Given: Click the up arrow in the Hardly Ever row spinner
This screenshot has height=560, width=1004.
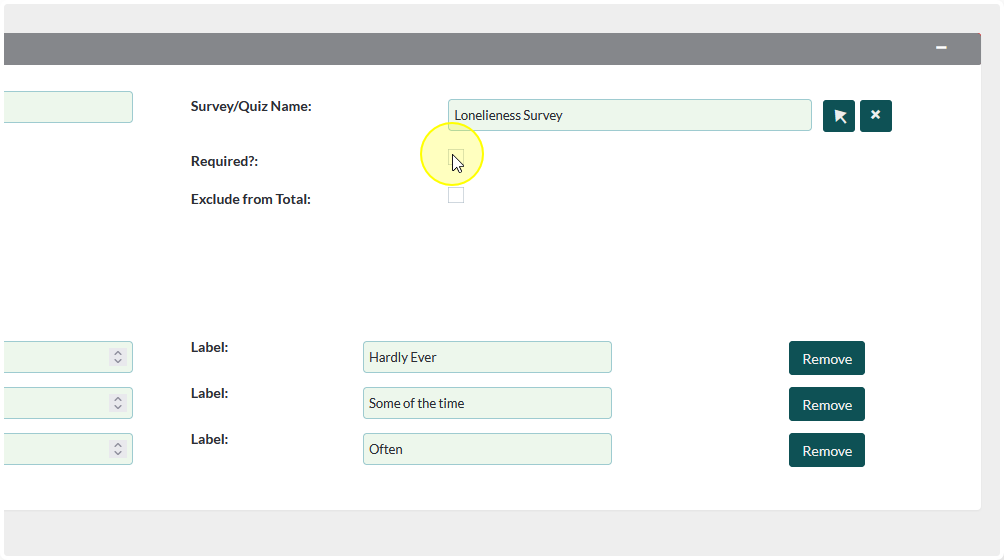Looking at the screenshot, I should point(118,353).
